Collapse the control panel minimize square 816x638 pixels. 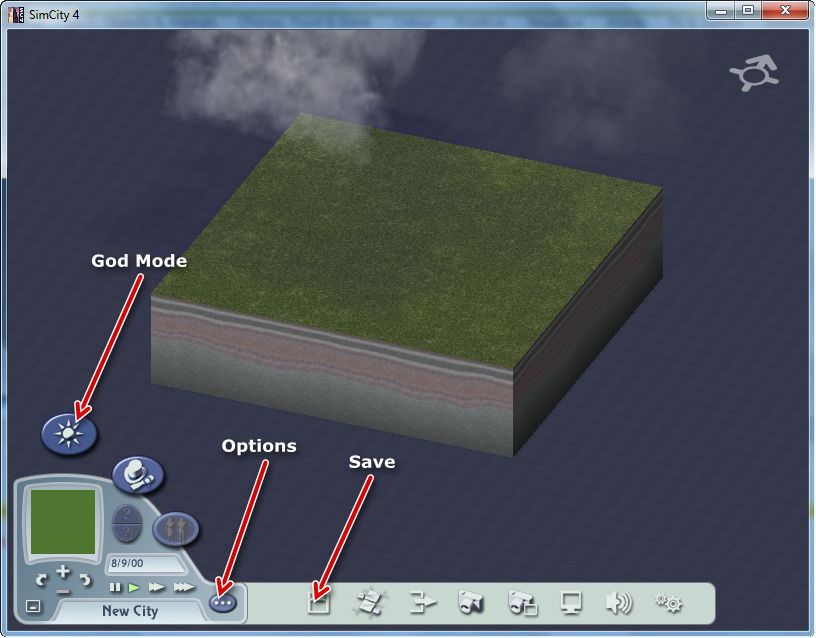tap(33, 606)
